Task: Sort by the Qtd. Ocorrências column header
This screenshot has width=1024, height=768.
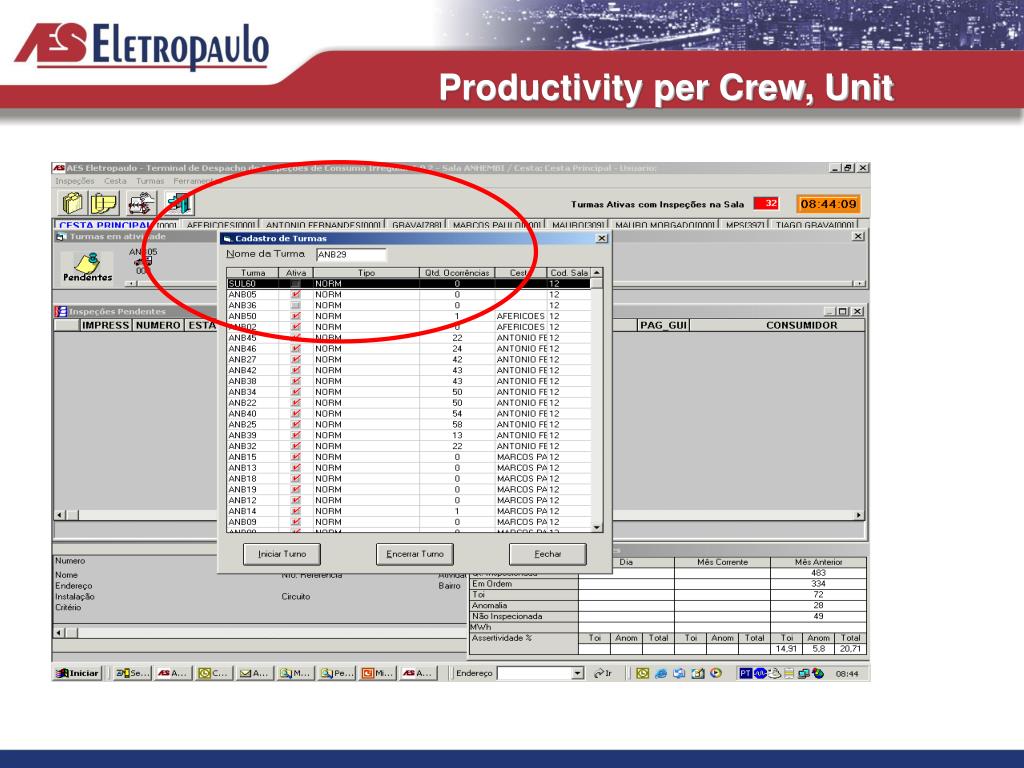Action: point(457,273)
